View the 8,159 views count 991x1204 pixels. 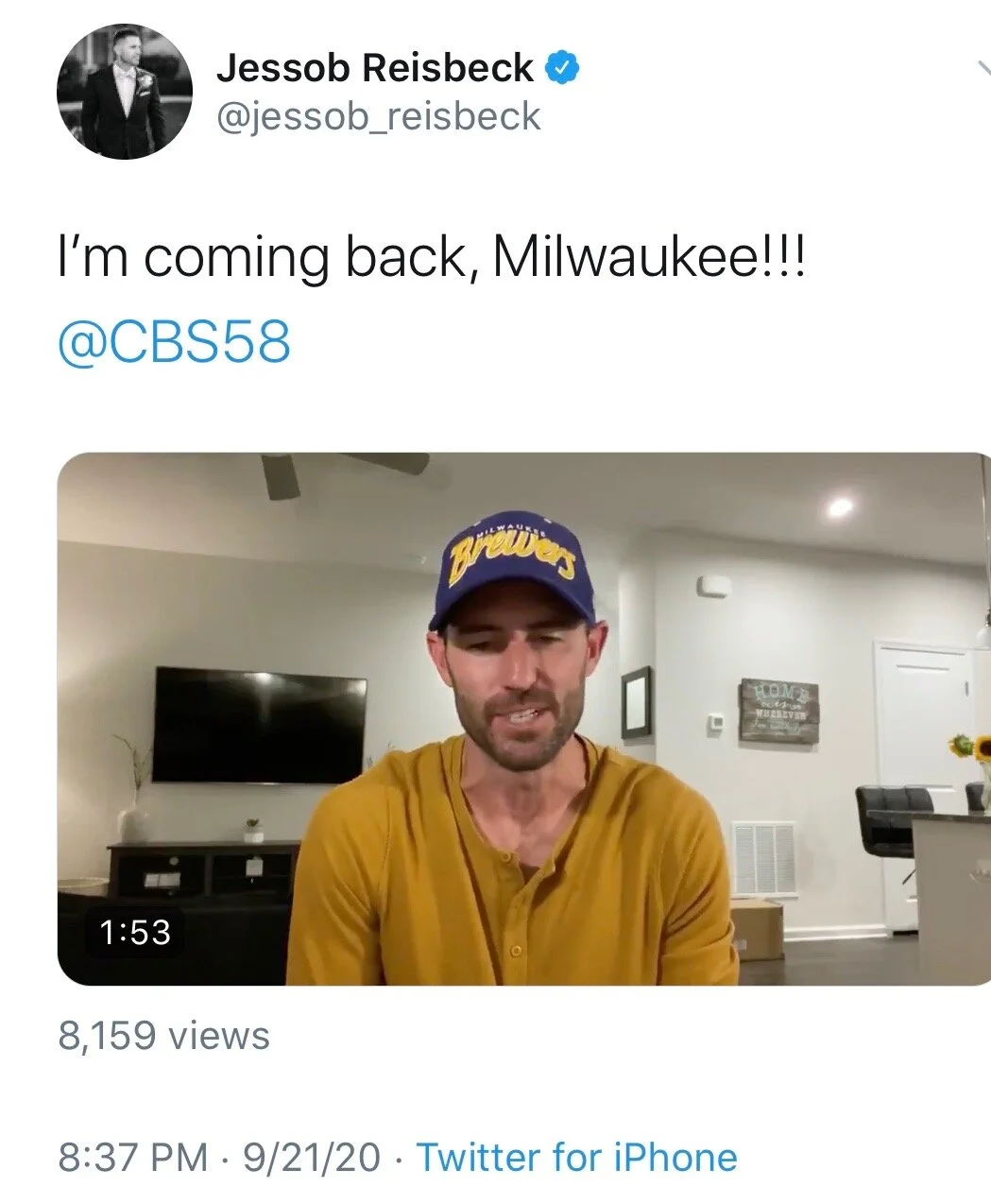point(163,1036)
